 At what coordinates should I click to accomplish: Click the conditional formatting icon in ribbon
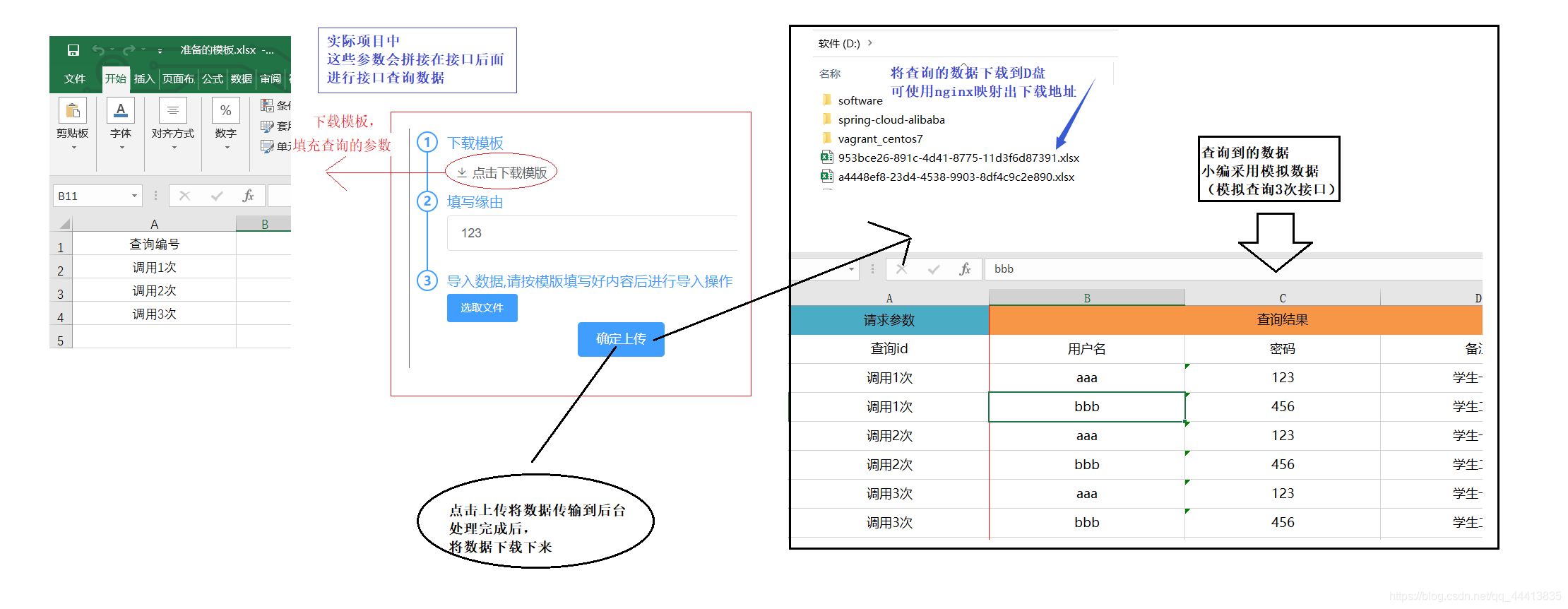[267, 105]
